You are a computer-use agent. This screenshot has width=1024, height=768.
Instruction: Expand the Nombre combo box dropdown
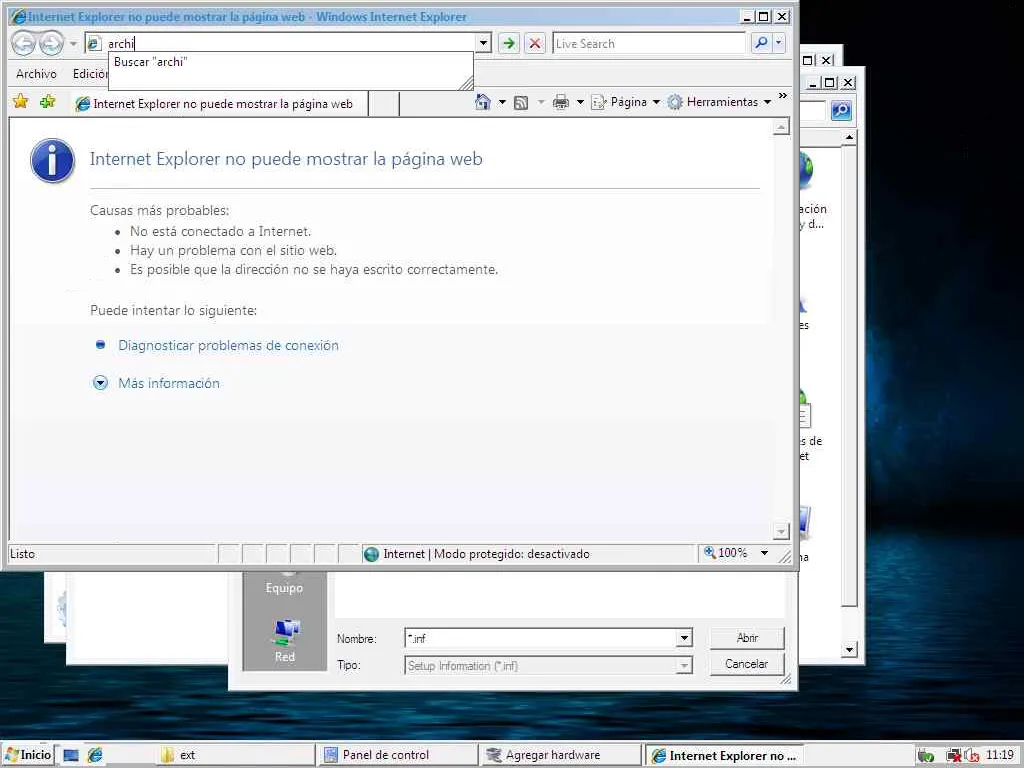pyautogui.click(x=684, y=638)
